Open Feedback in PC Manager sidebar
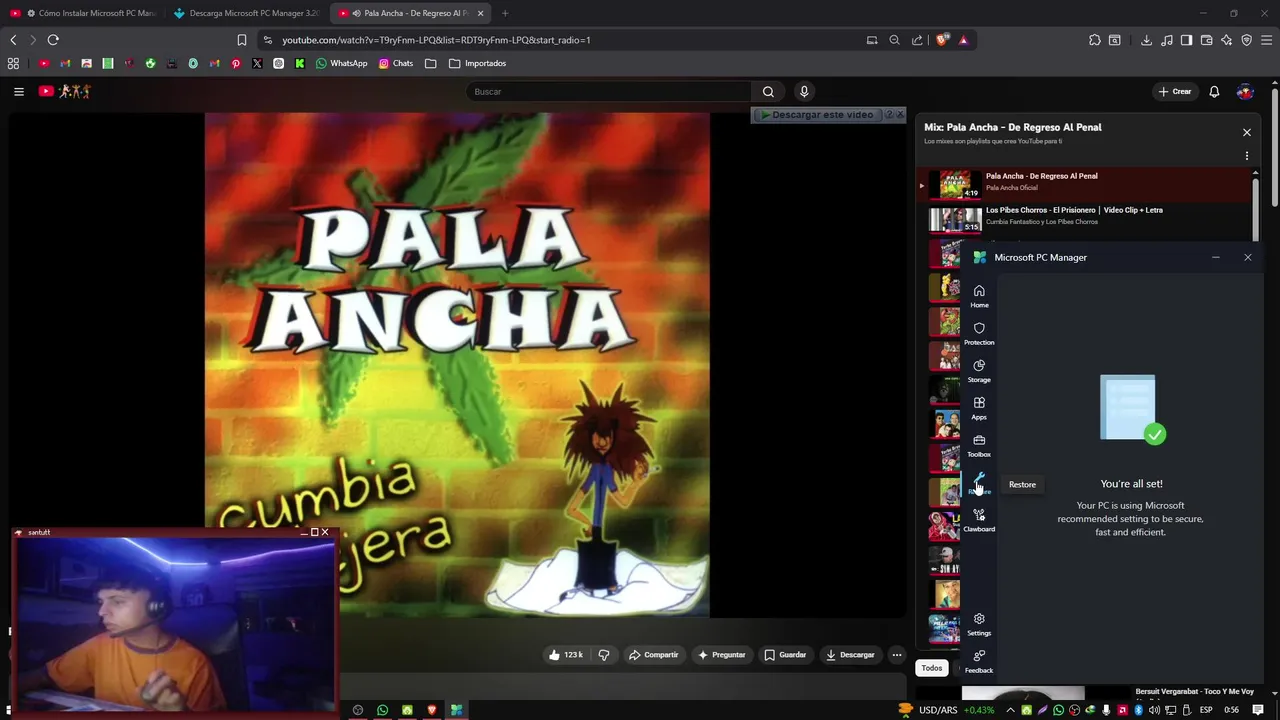 point(979,661)
